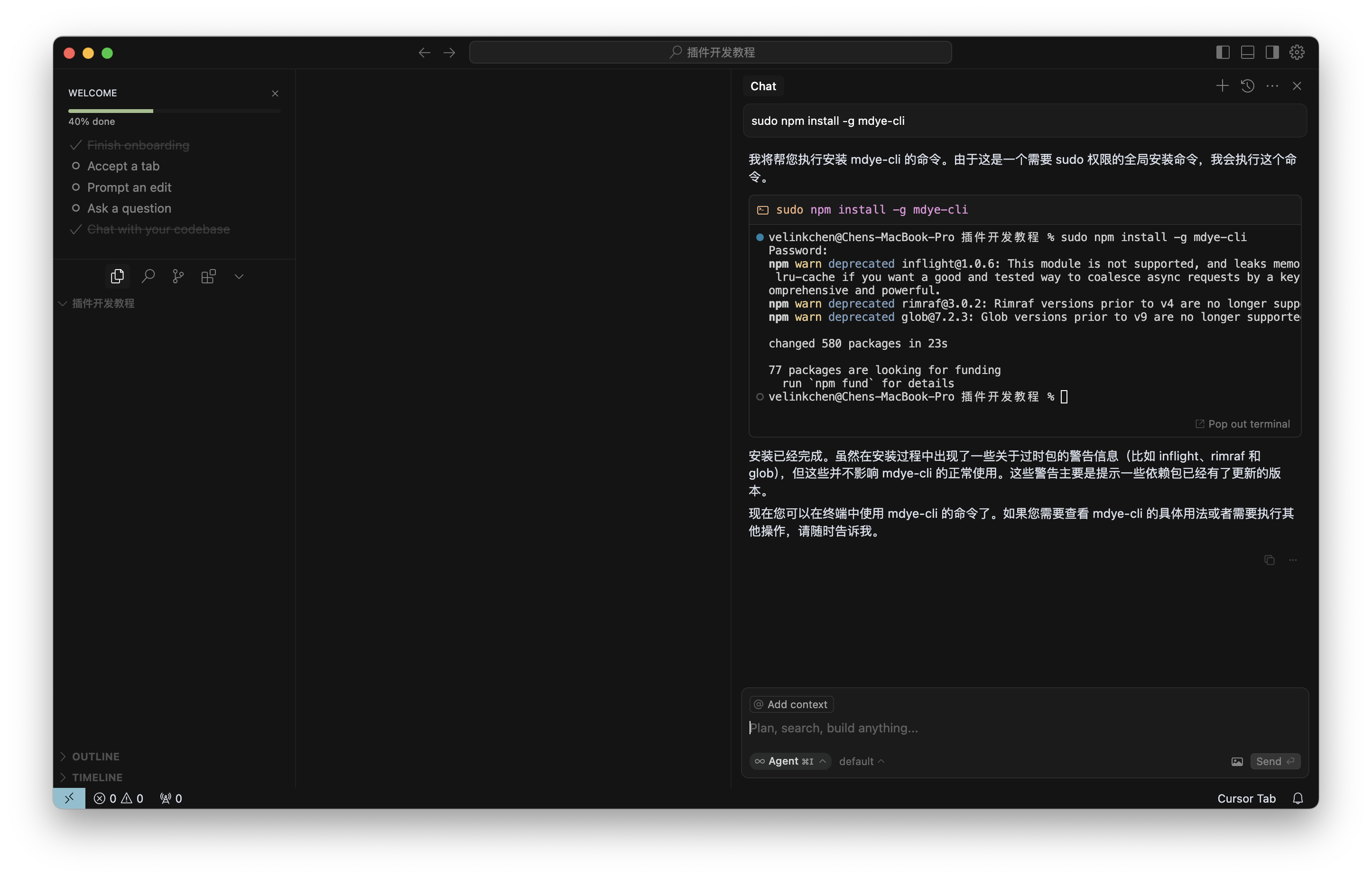Open the Agent mode dropdown

coord(789,761)
